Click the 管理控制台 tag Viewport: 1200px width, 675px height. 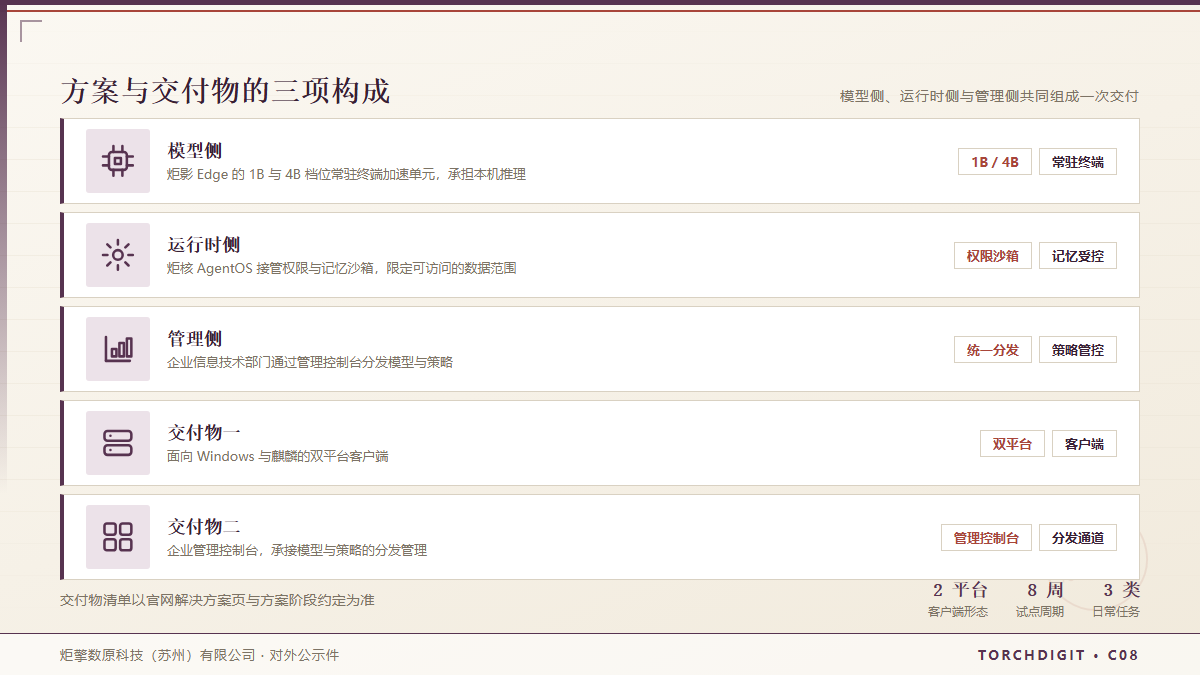(x=986, y=538)
